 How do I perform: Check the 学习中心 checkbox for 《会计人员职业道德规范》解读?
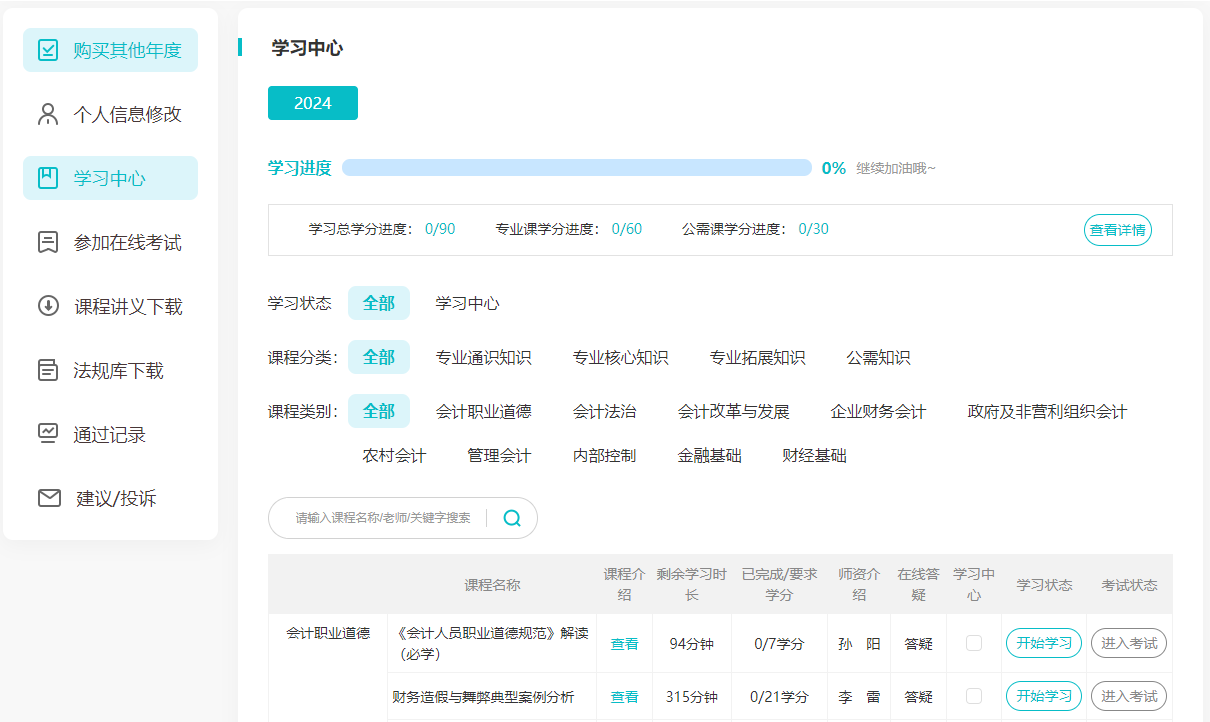coord(974,643)
